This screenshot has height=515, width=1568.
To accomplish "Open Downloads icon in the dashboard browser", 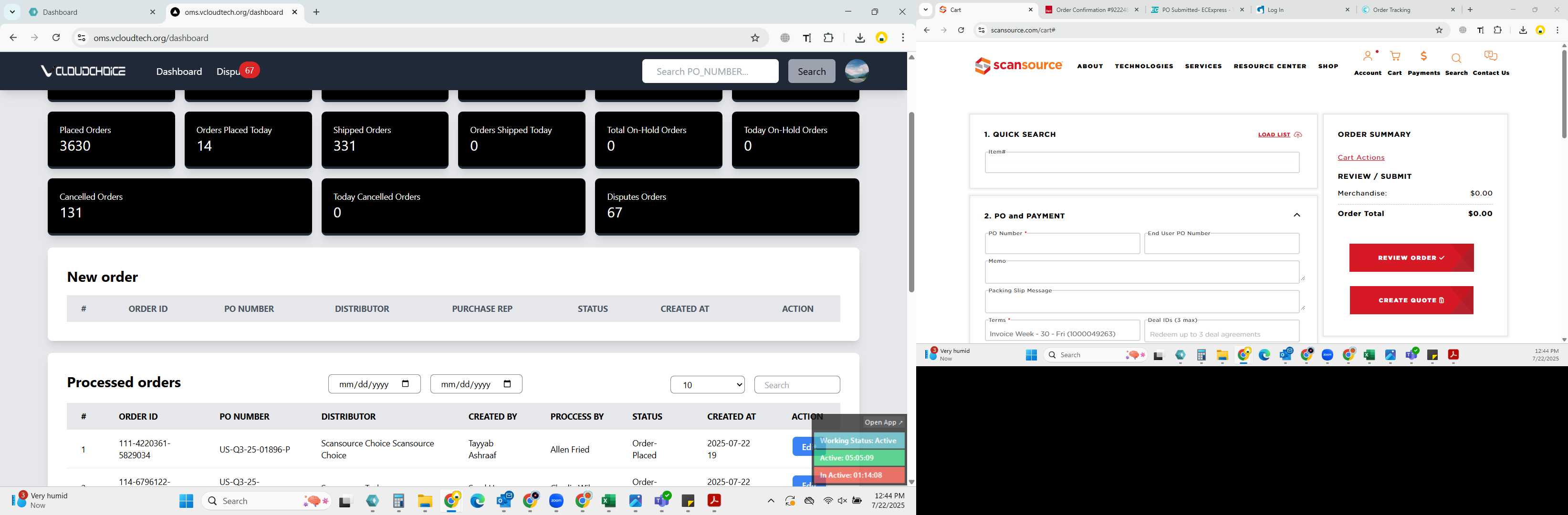I will point(859,38).
